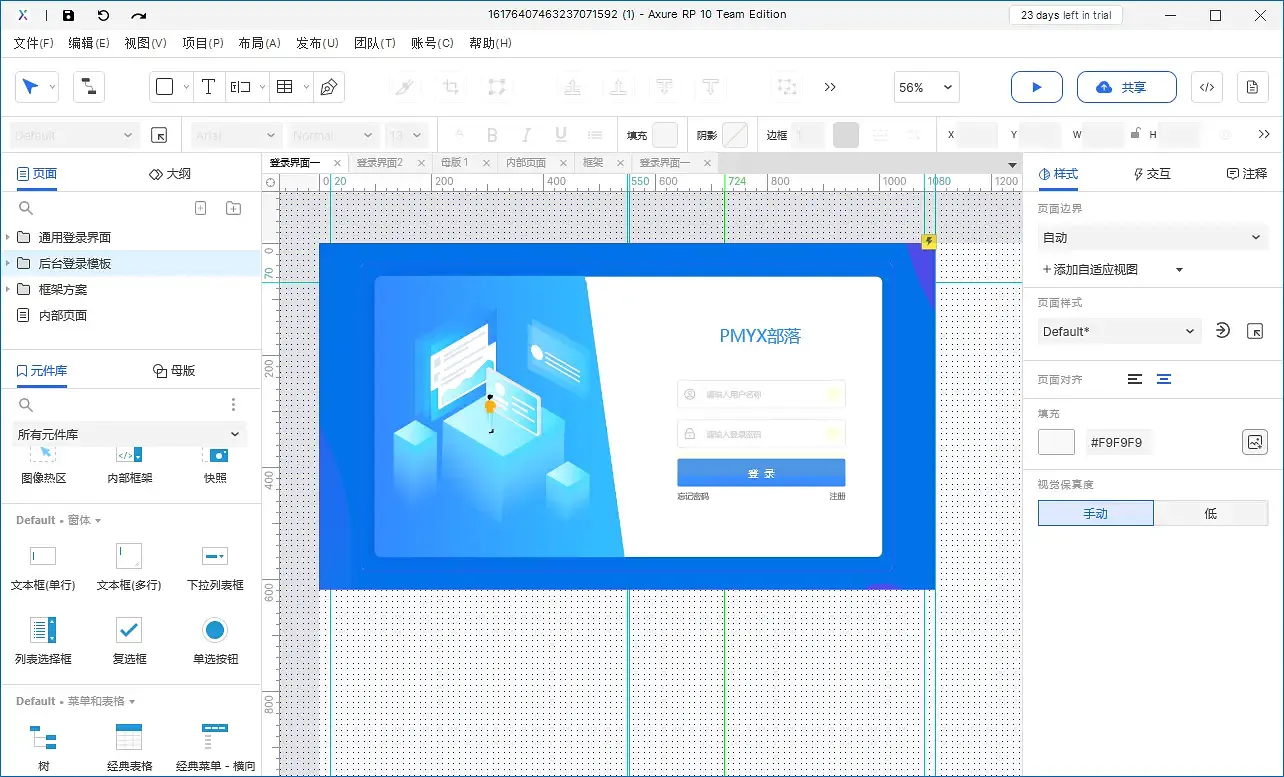Screen dimensions: 1284x777
Task: Open the 所有元件库 dropdown
Action: point(131,433)
